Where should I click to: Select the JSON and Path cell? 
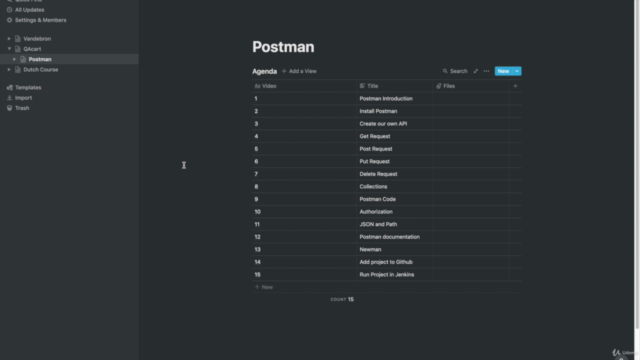coord(395,224)
